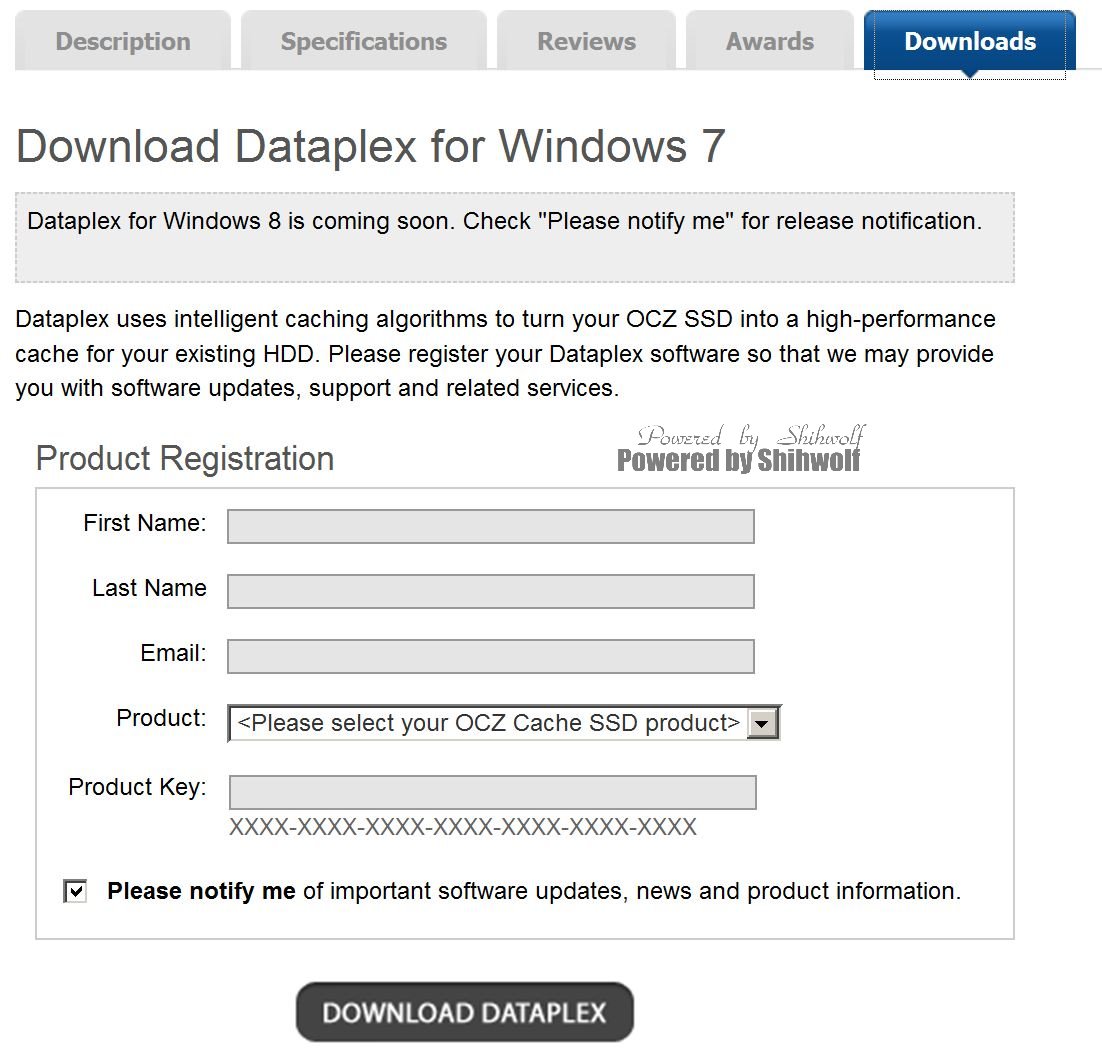Click the Last Name label
Image resolution: width=1102 pixels, height=1054 pixels.
[149, 587]
